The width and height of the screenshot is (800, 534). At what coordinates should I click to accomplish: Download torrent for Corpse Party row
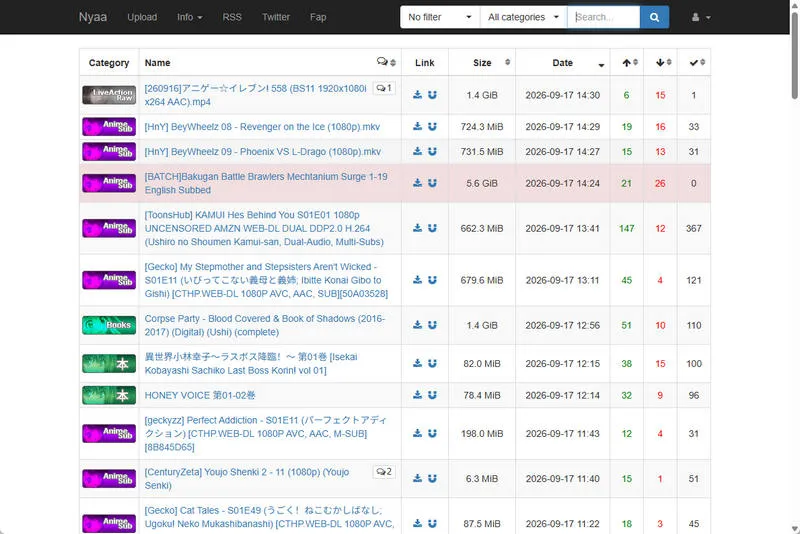(x=417, y=325)
